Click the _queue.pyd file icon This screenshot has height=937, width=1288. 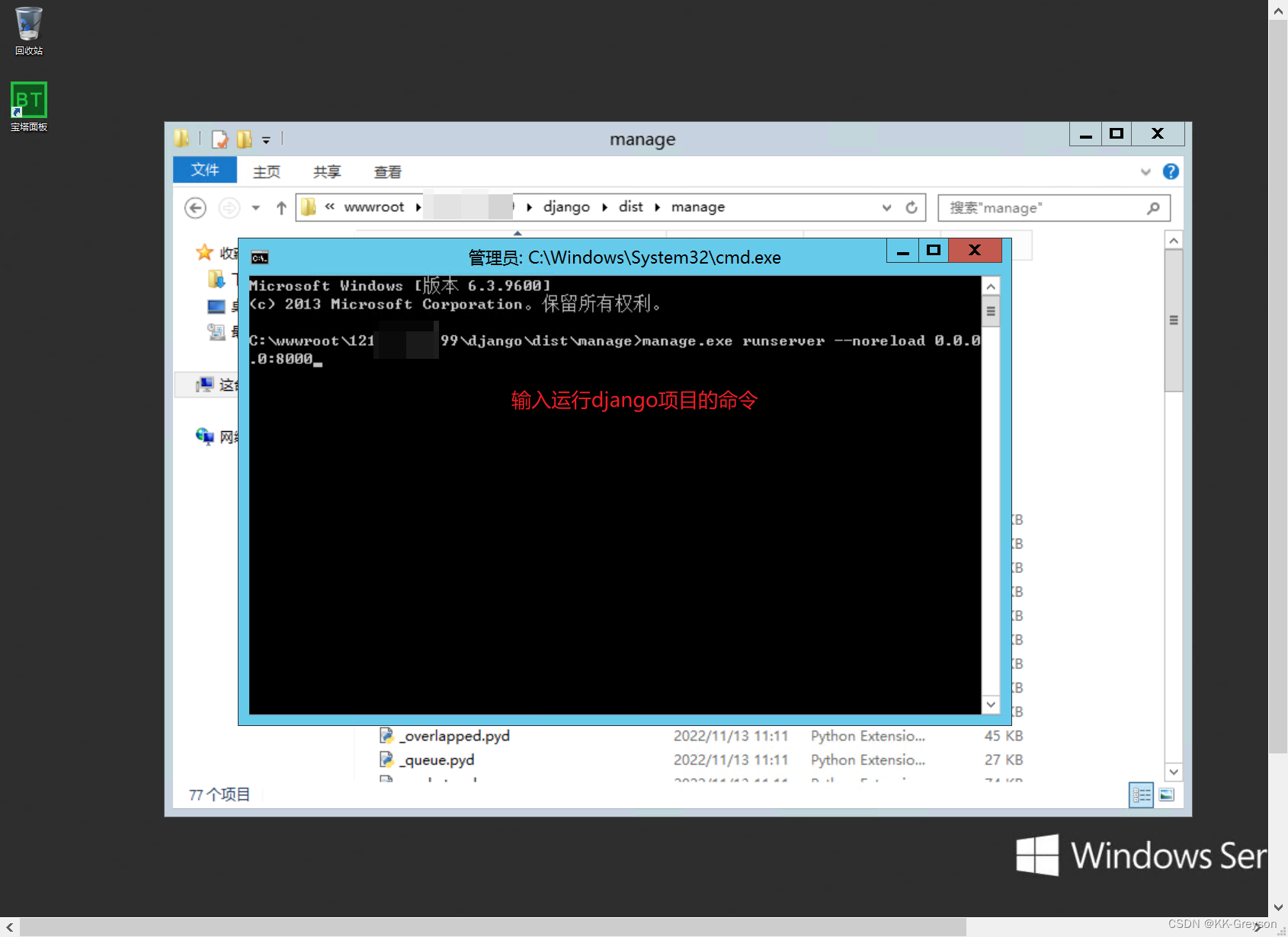(387, 760)
